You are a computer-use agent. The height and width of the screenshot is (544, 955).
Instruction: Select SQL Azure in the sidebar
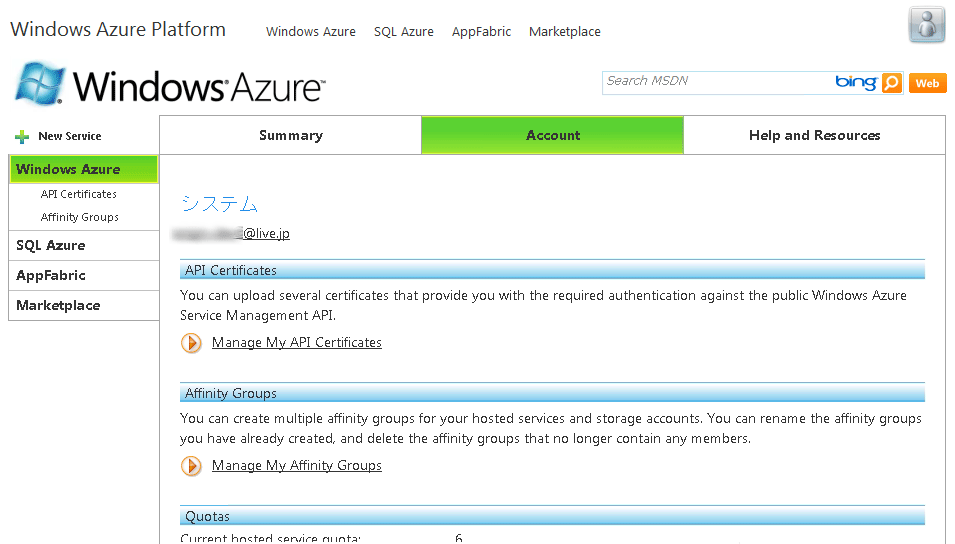[83, 246]
